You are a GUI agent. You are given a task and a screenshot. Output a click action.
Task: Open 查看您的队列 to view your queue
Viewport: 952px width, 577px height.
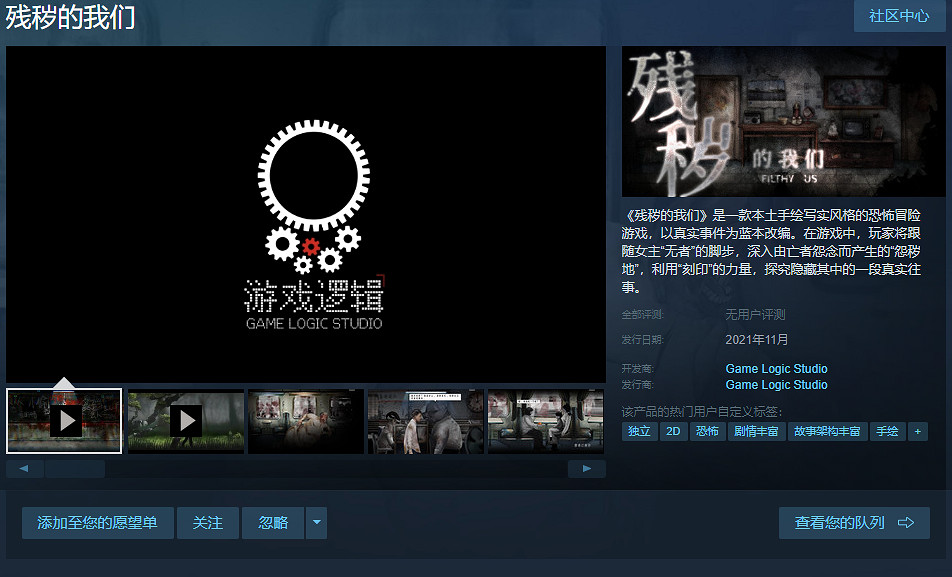click(854, 522)
